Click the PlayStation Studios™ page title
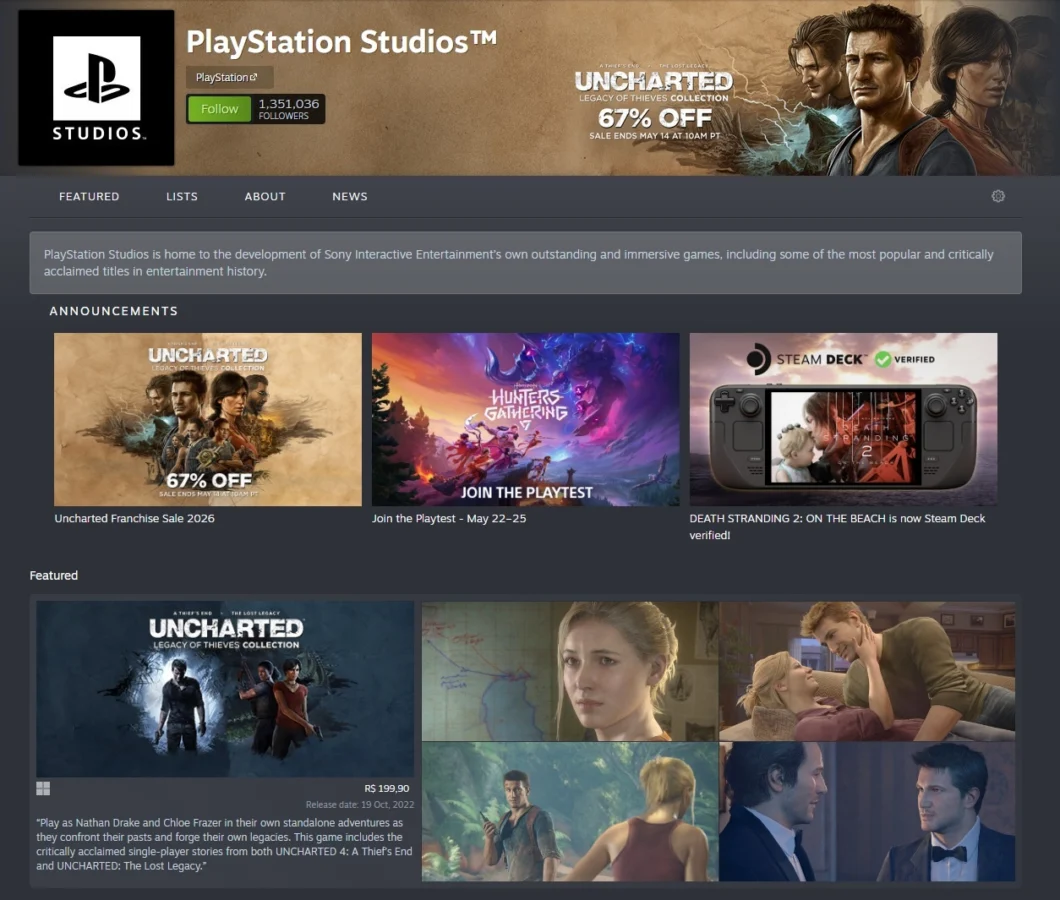Screen dimensions: 1060x900 (341, 41)
